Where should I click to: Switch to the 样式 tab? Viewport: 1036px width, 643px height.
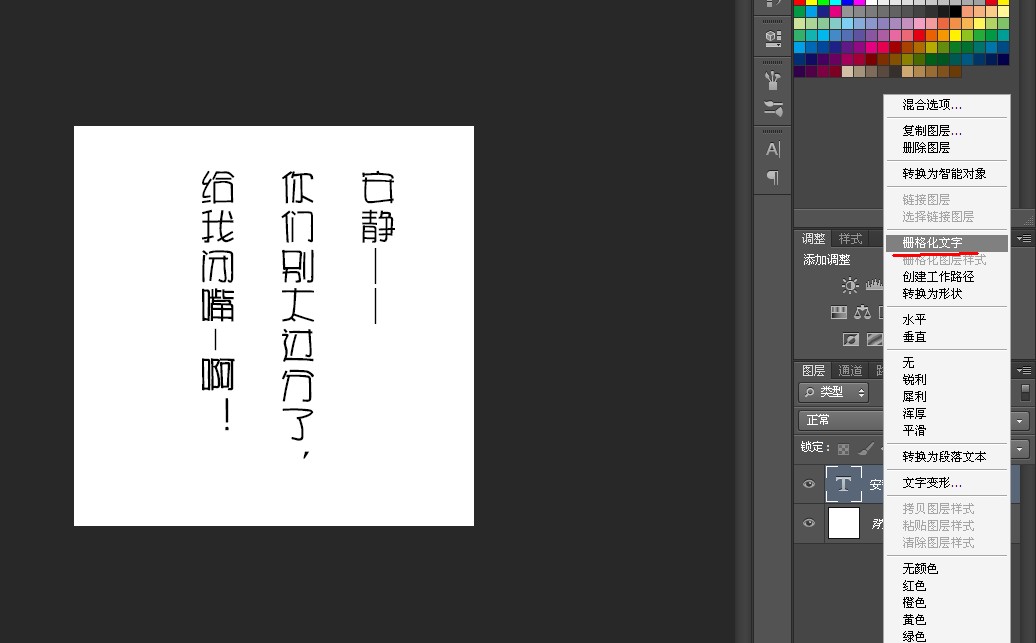850,239
